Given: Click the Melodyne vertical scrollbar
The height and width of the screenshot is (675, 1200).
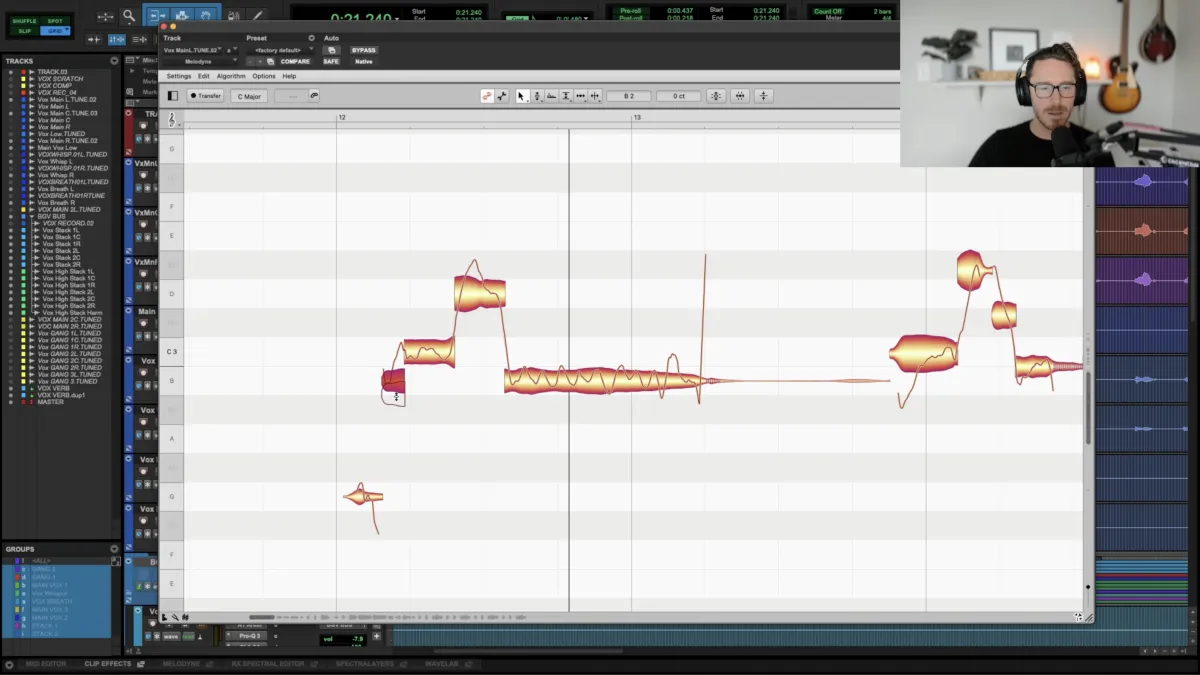Looking at the screenshot, I should click(x=1088, y=407).
